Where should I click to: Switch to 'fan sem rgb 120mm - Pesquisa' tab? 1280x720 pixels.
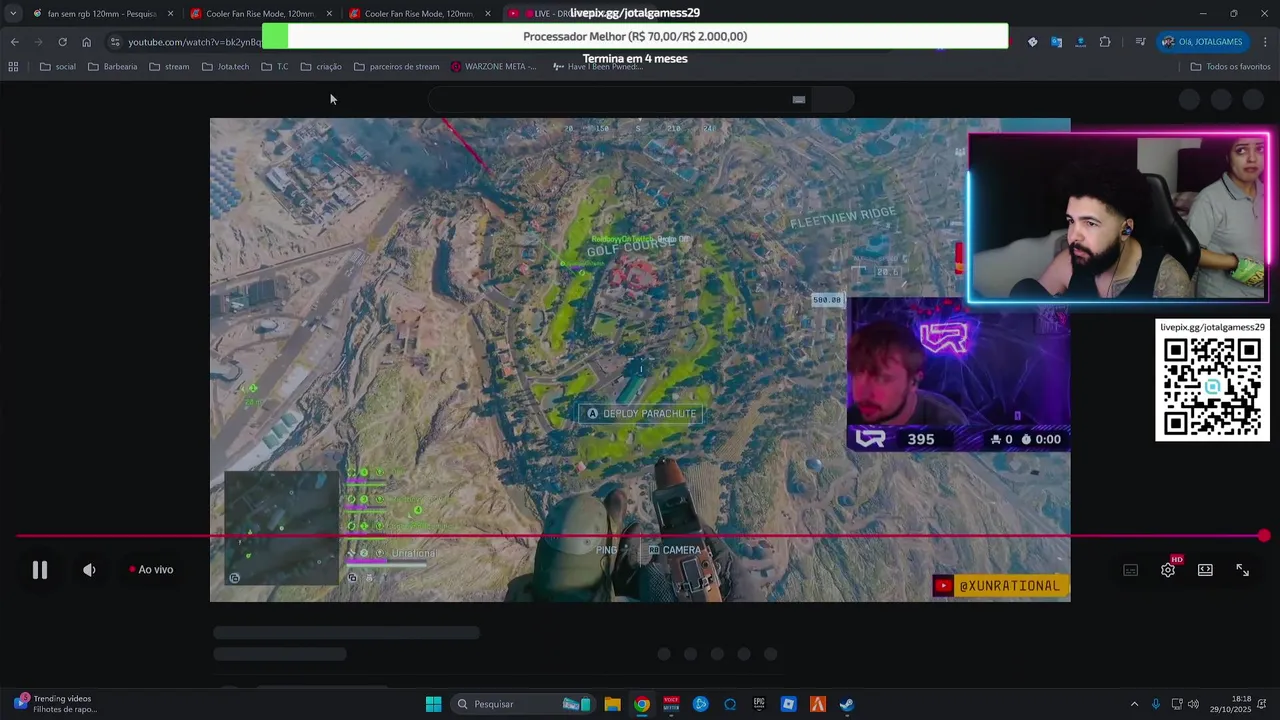102,14
